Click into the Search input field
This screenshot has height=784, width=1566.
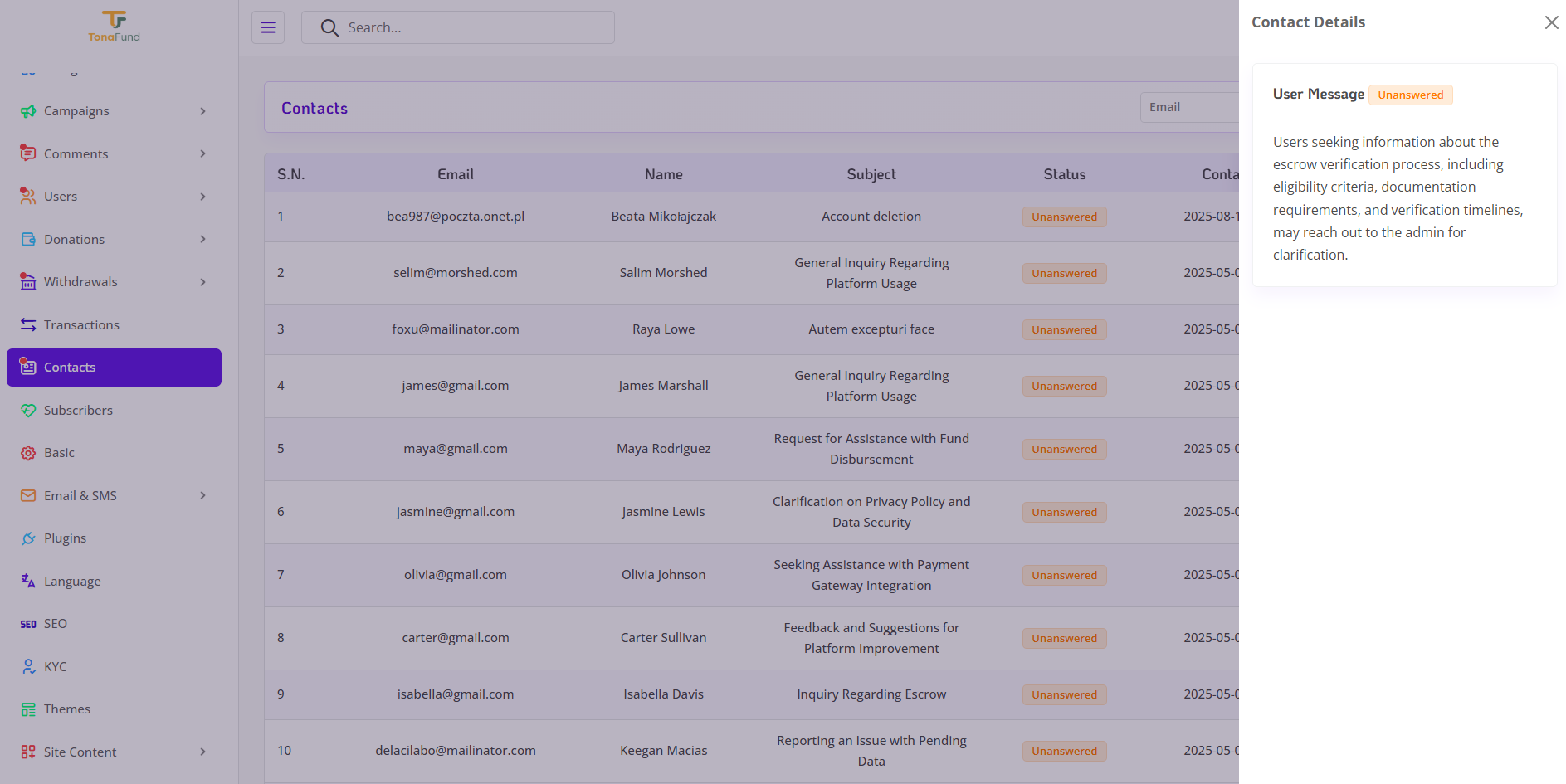[458, 27]
